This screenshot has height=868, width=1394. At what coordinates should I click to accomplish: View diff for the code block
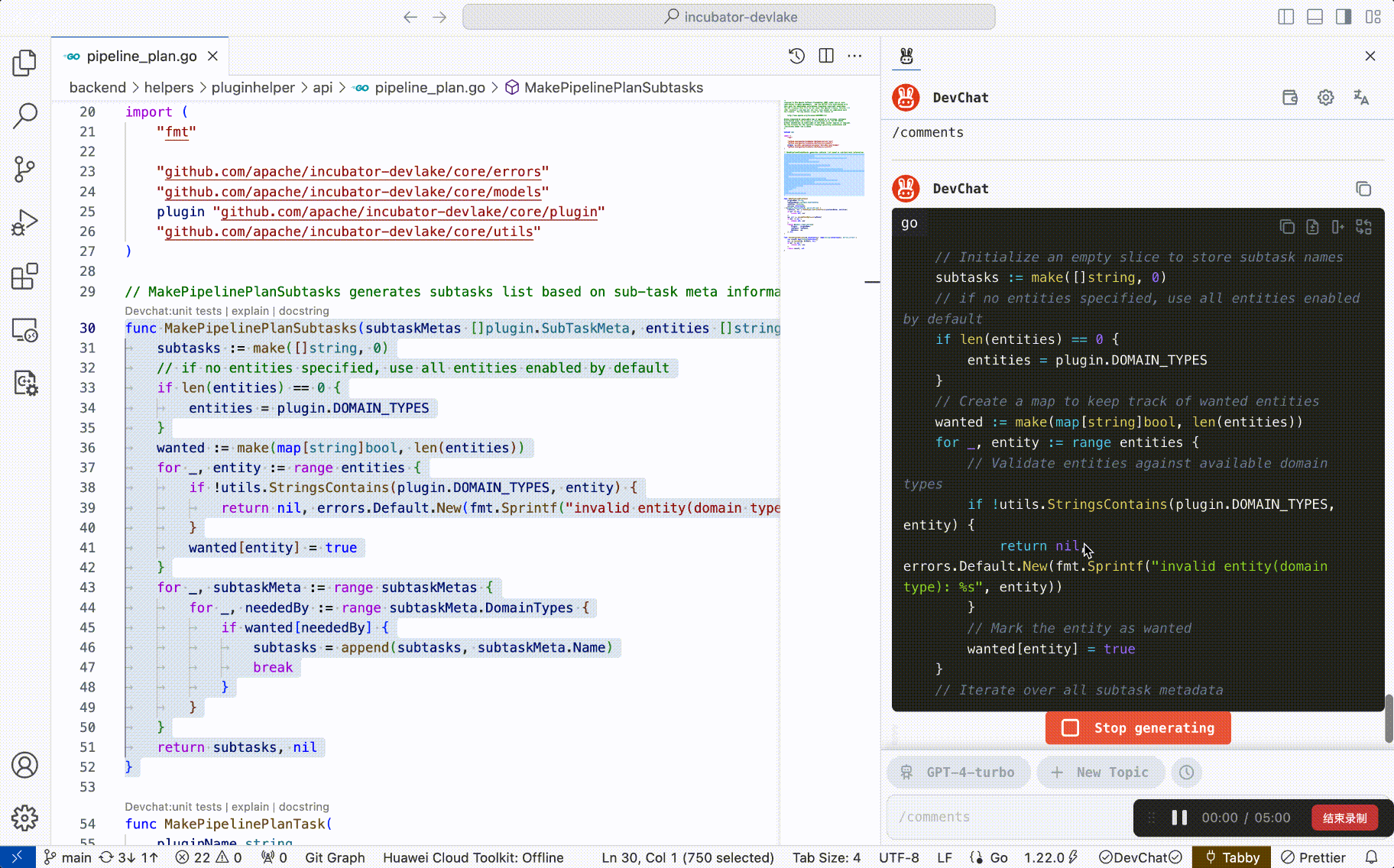tap(1363, 227)
